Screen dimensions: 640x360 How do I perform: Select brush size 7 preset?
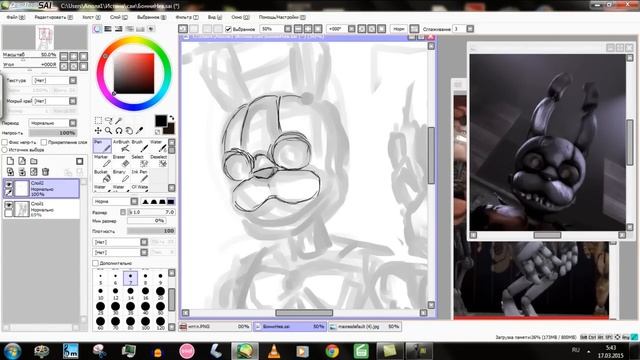coord(131,278)
